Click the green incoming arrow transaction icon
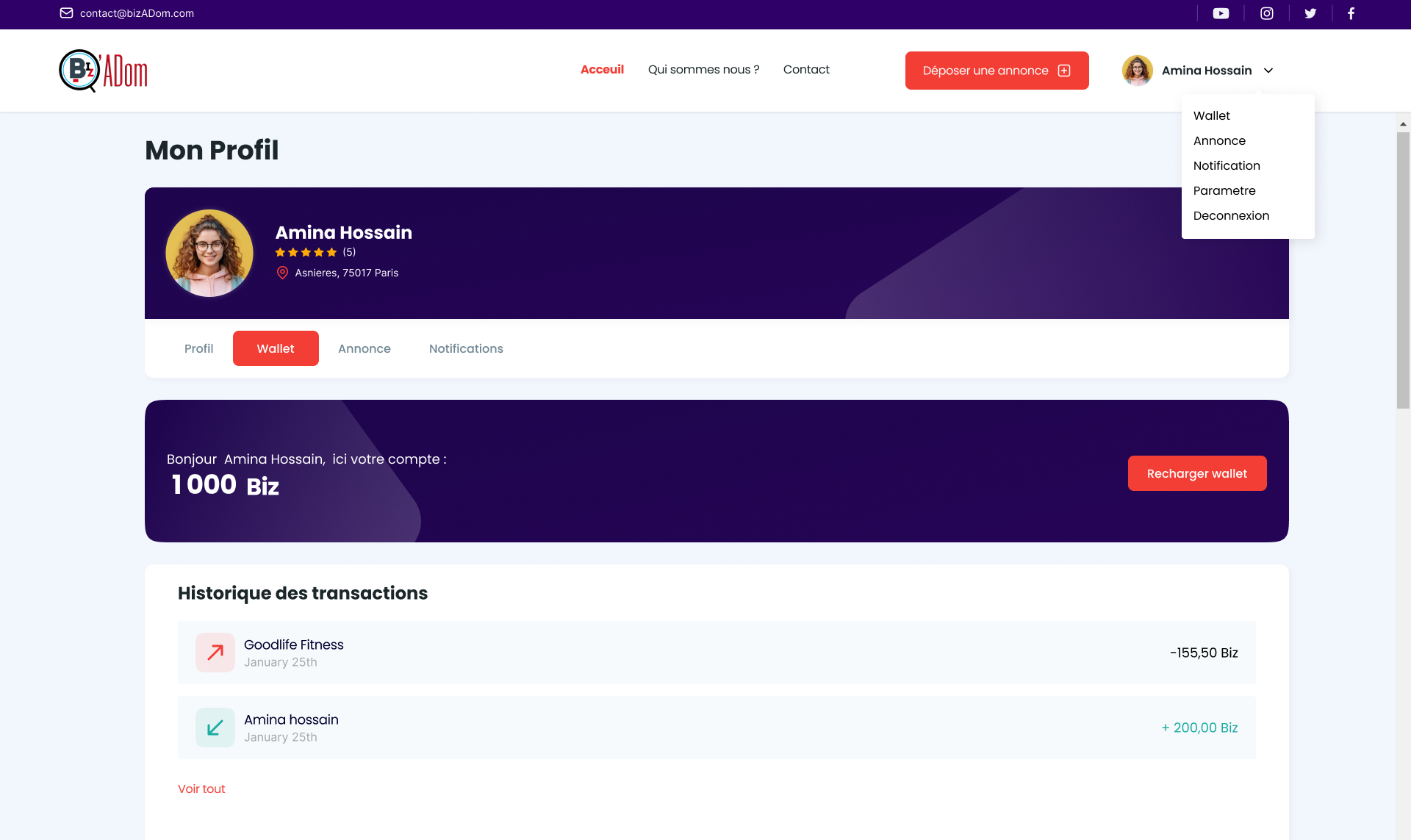 [x=215, y=728]
